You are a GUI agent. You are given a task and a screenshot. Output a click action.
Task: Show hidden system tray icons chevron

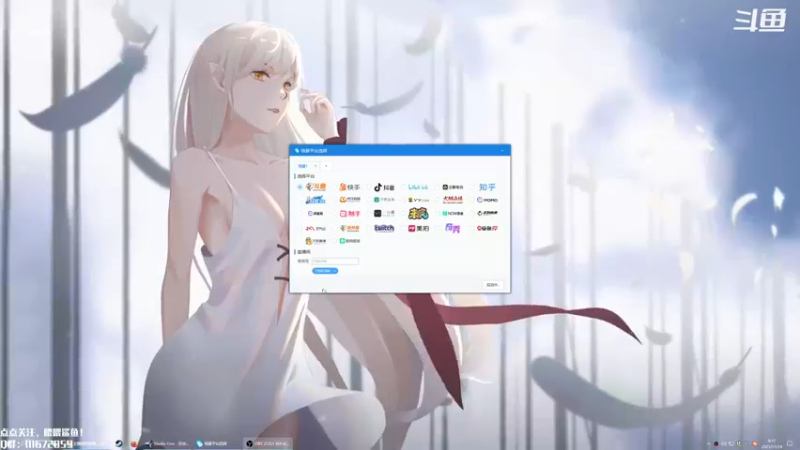[709, 443]
